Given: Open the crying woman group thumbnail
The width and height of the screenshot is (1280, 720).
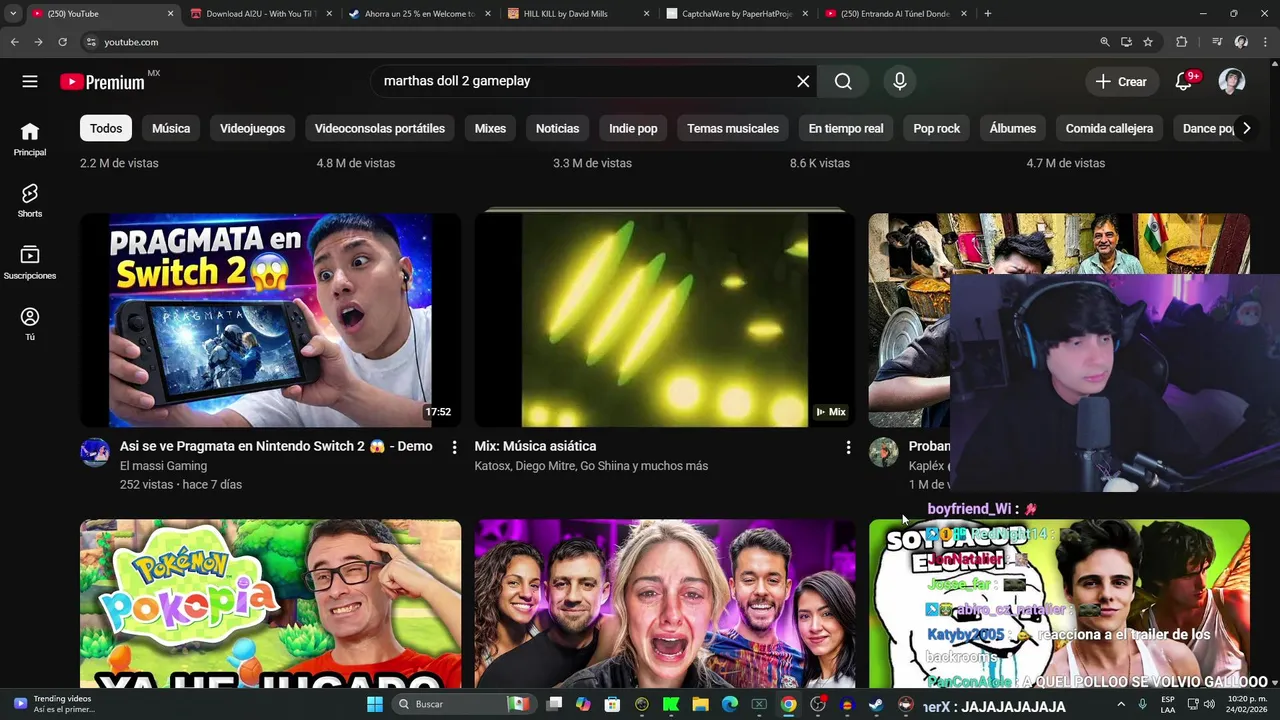Looking at the screenshot, I should [x=664, y=604].
